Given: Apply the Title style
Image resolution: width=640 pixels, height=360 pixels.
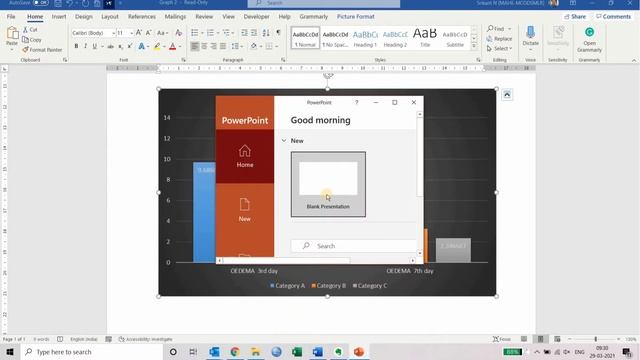Looking at the screenshot, I should (425, 38).
